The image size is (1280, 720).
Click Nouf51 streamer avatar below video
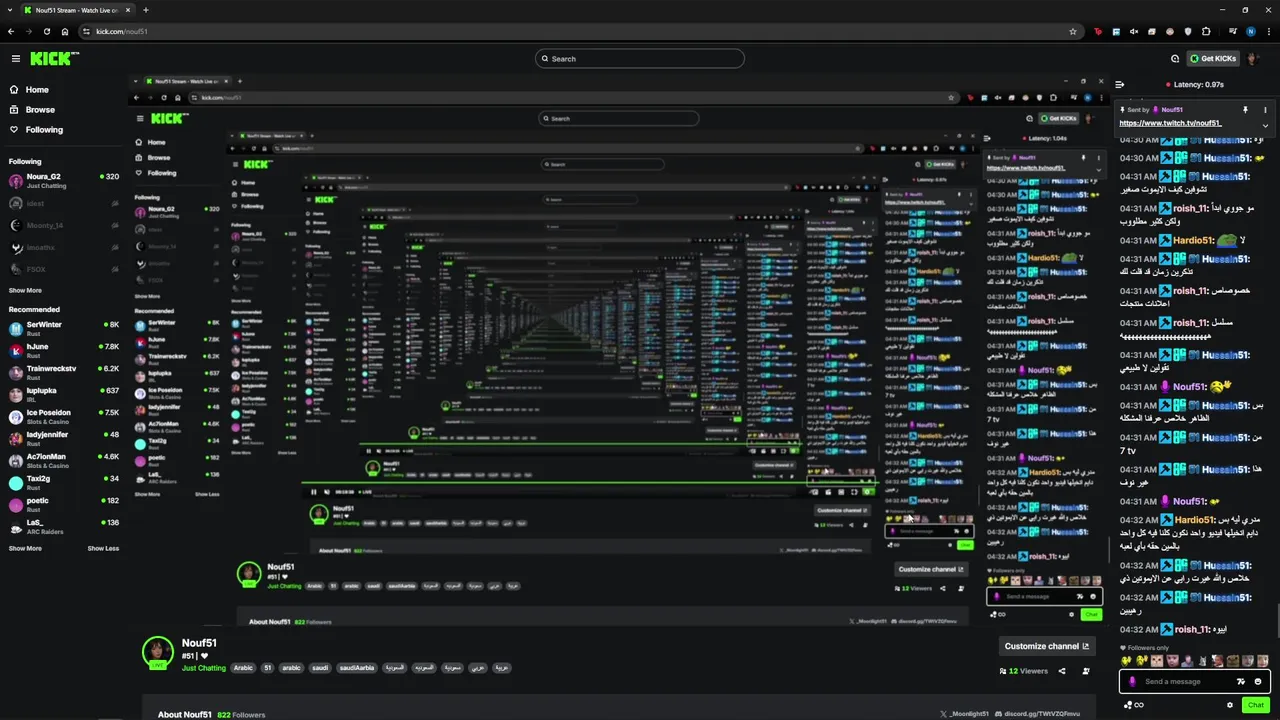tap(157, 653)
